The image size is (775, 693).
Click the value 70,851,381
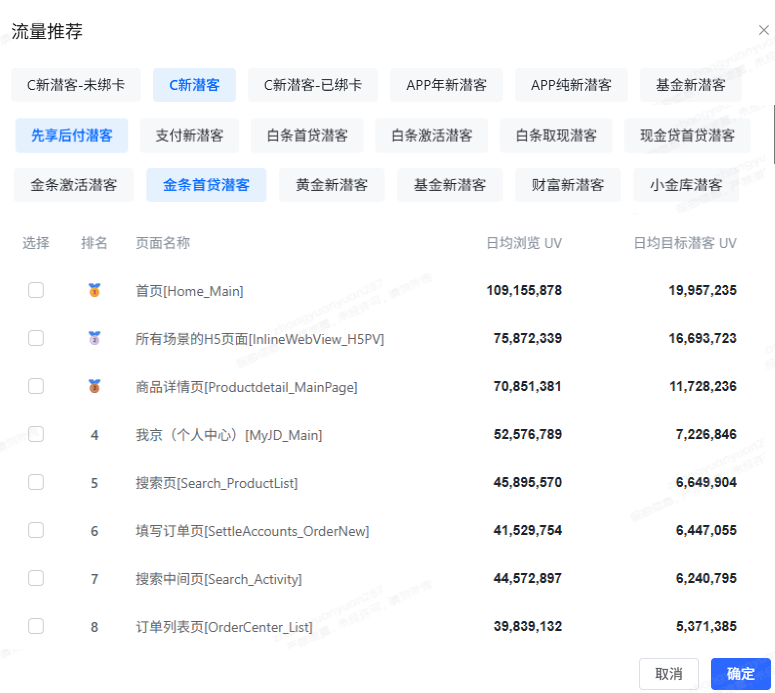[527, 386]
